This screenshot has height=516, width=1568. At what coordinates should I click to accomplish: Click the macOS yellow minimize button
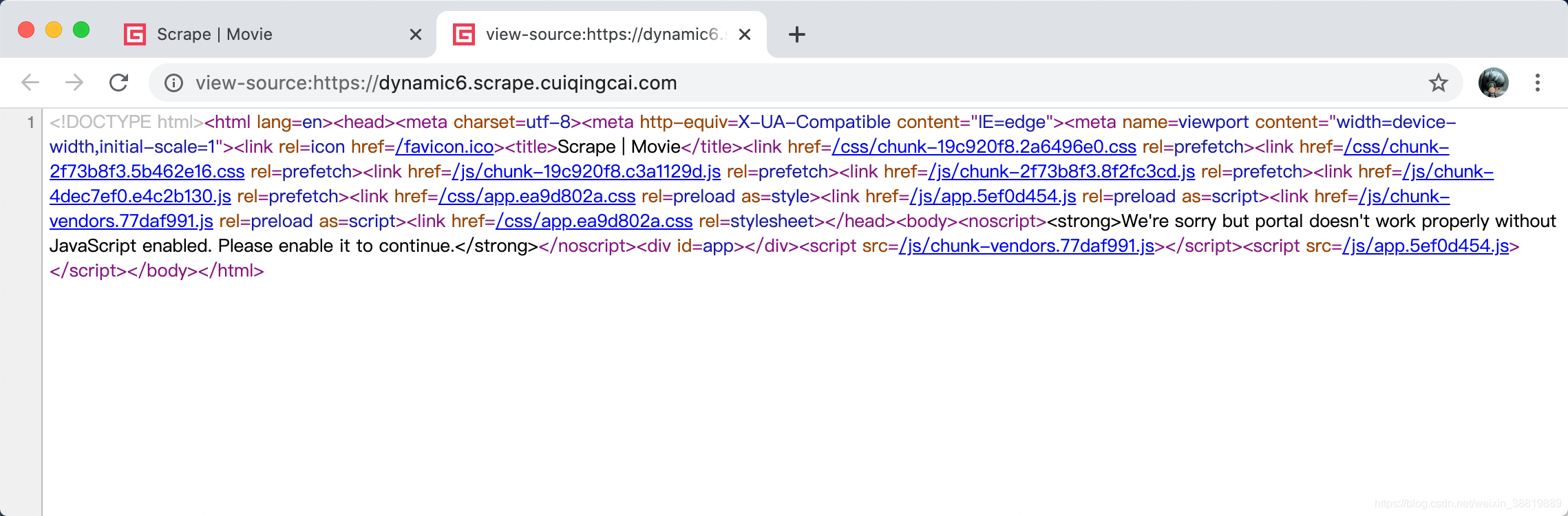coord(54,30)
